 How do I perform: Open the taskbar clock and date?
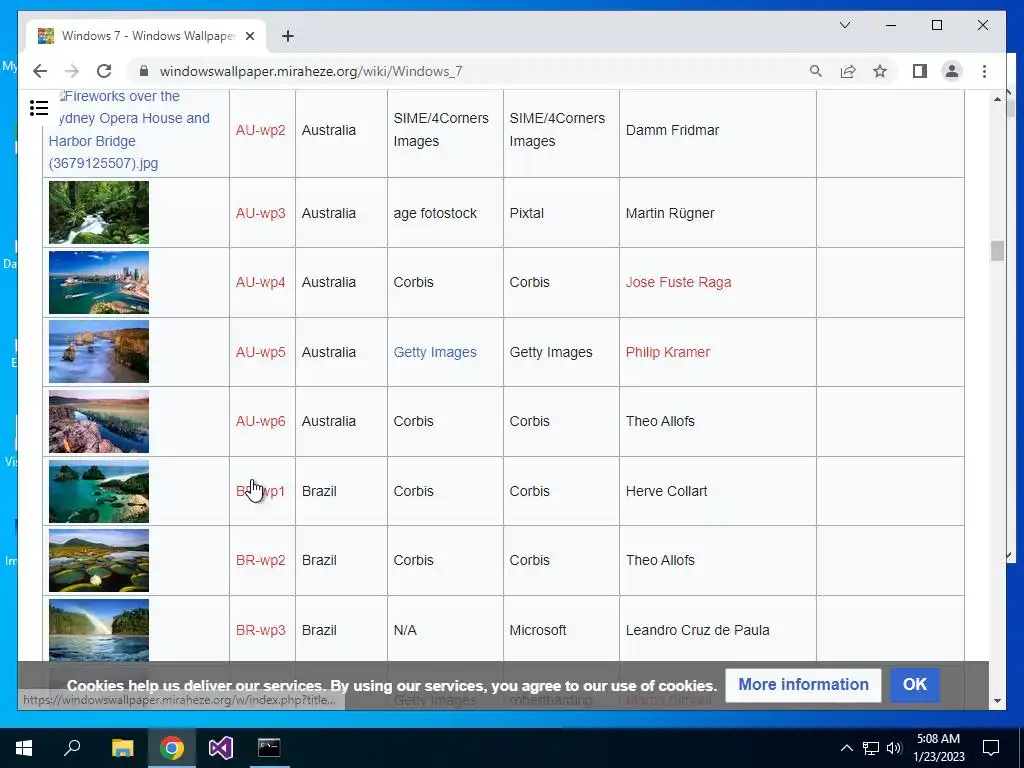[938, 748]
